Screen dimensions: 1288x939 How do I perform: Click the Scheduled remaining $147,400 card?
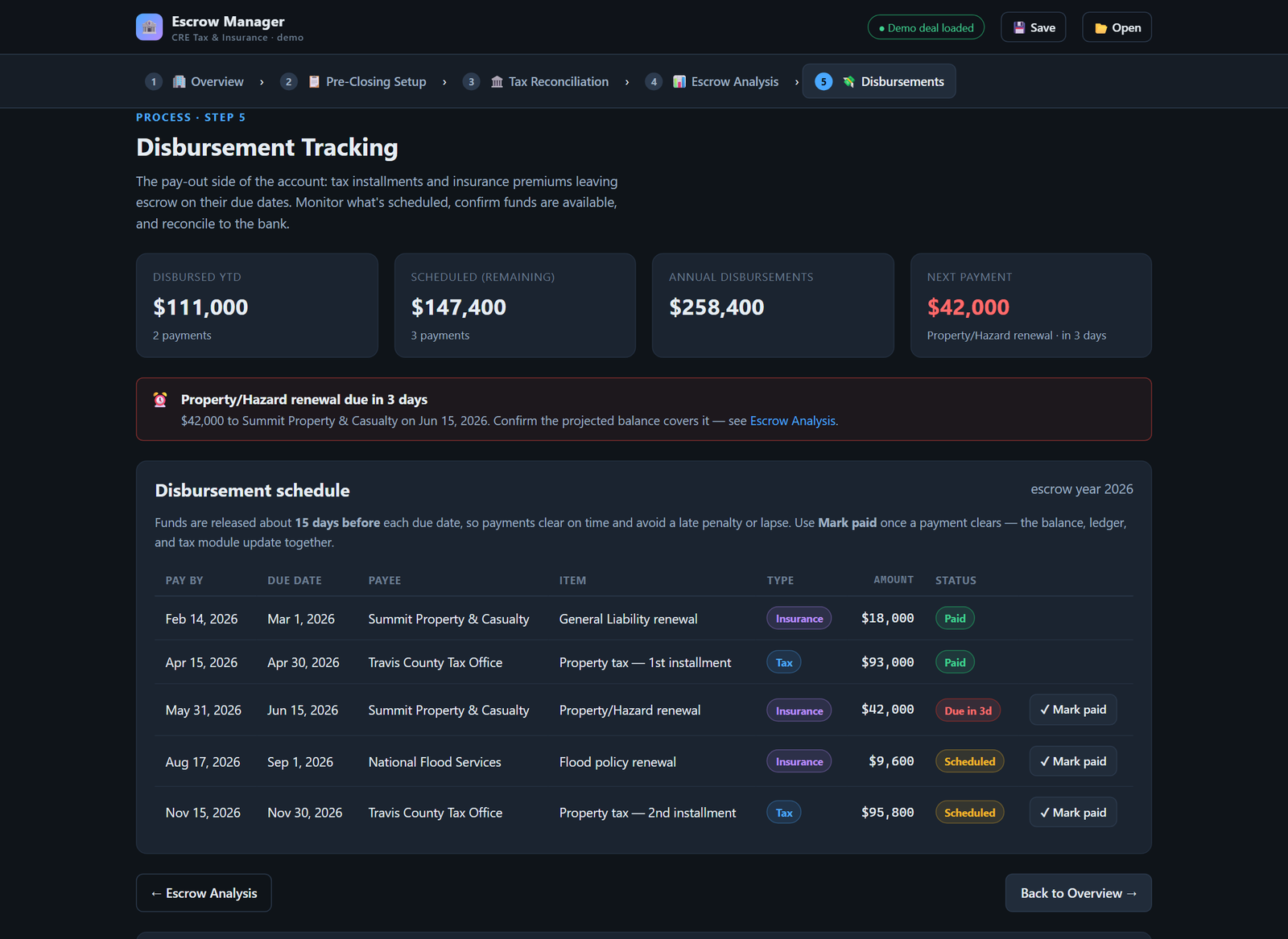tap(515, 306)
